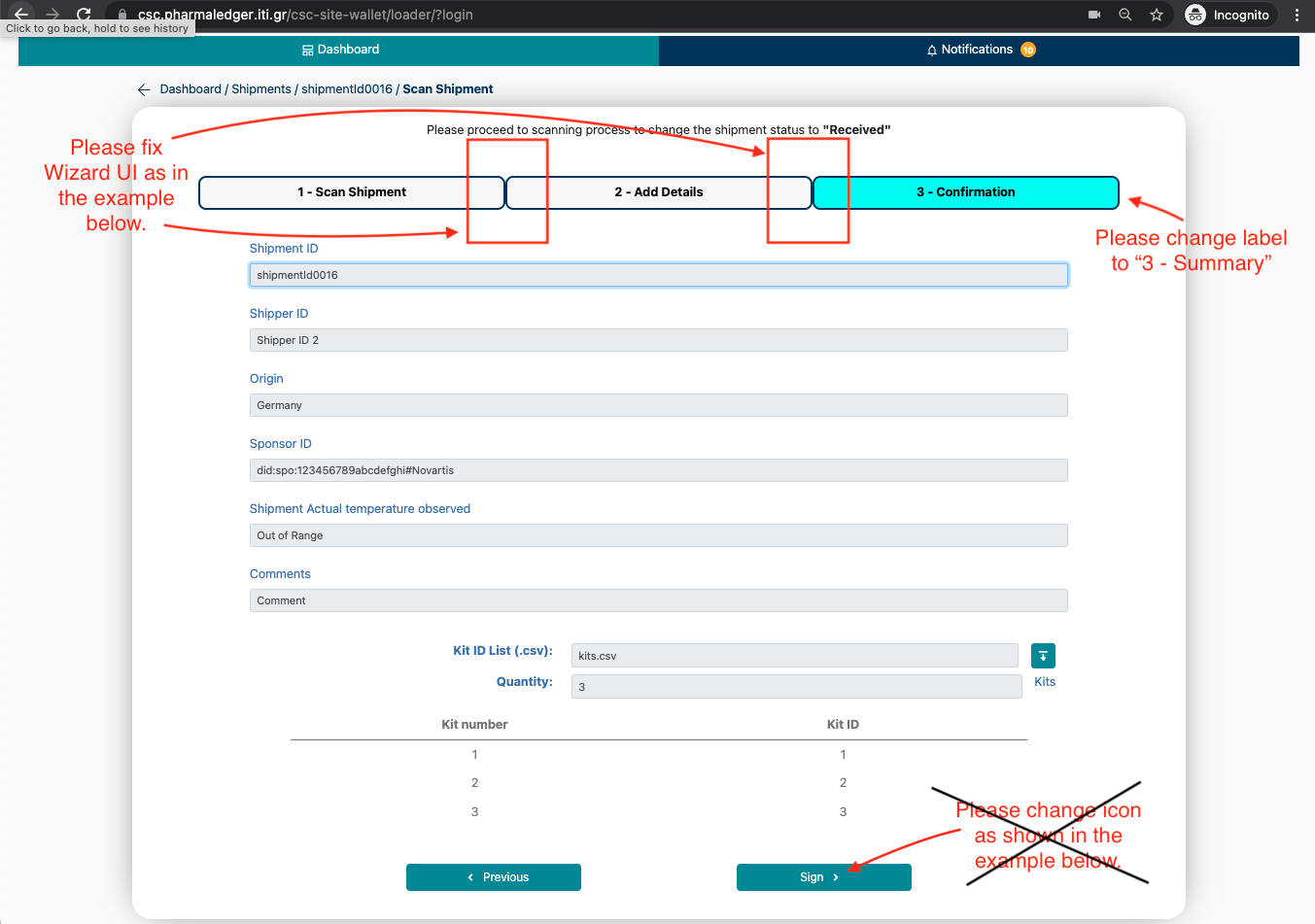The width and height of the screenshot is (1315, 924).
Task: Click the "Kits" link beside Quantity
Action: pyautogui.click(x=1044, y=681)
